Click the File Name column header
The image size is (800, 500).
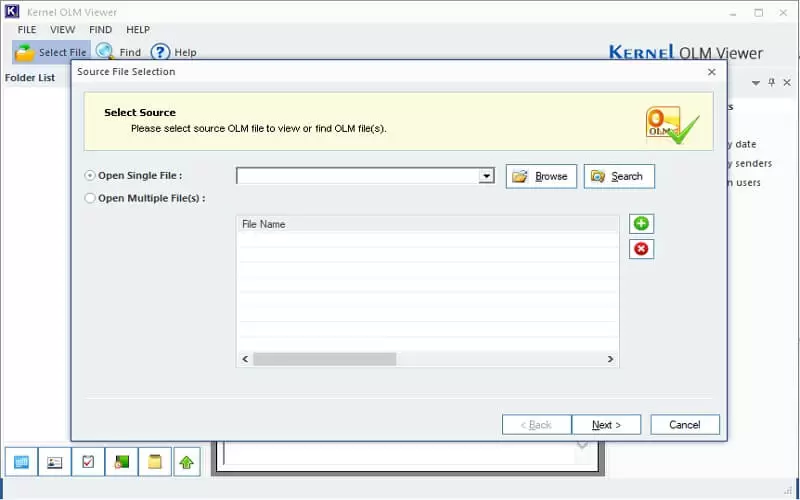tap(428, 224)
